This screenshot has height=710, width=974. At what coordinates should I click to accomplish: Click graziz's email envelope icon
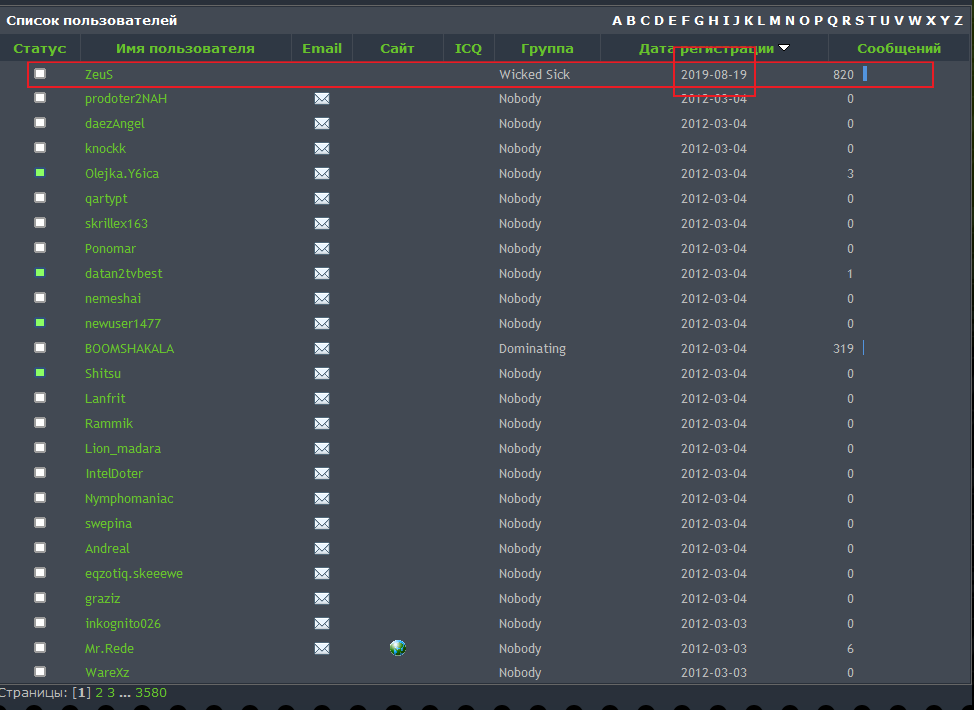(x=322, y=599)
